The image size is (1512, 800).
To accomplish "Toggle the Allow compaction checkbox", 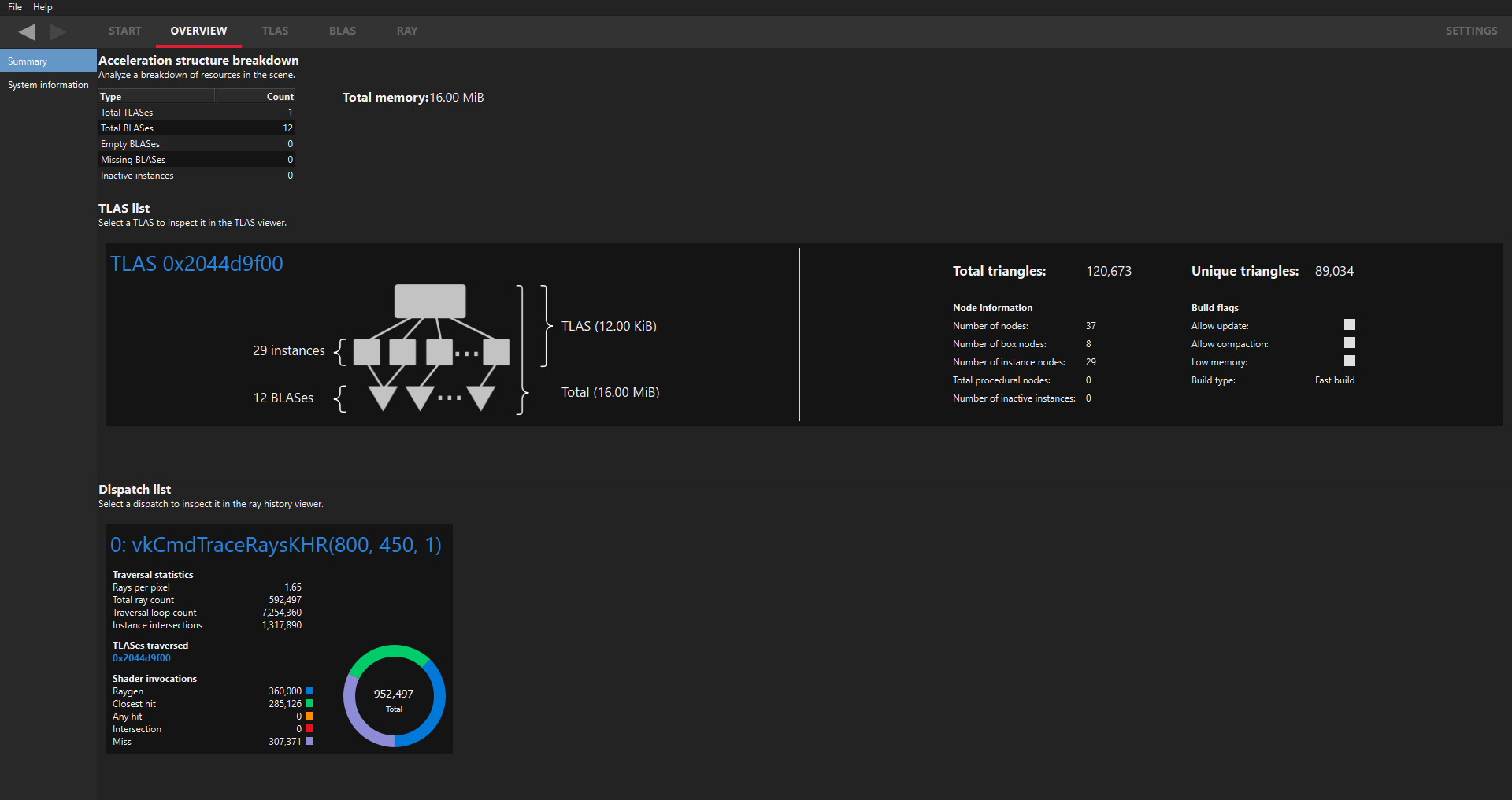I will point(1349,343).
